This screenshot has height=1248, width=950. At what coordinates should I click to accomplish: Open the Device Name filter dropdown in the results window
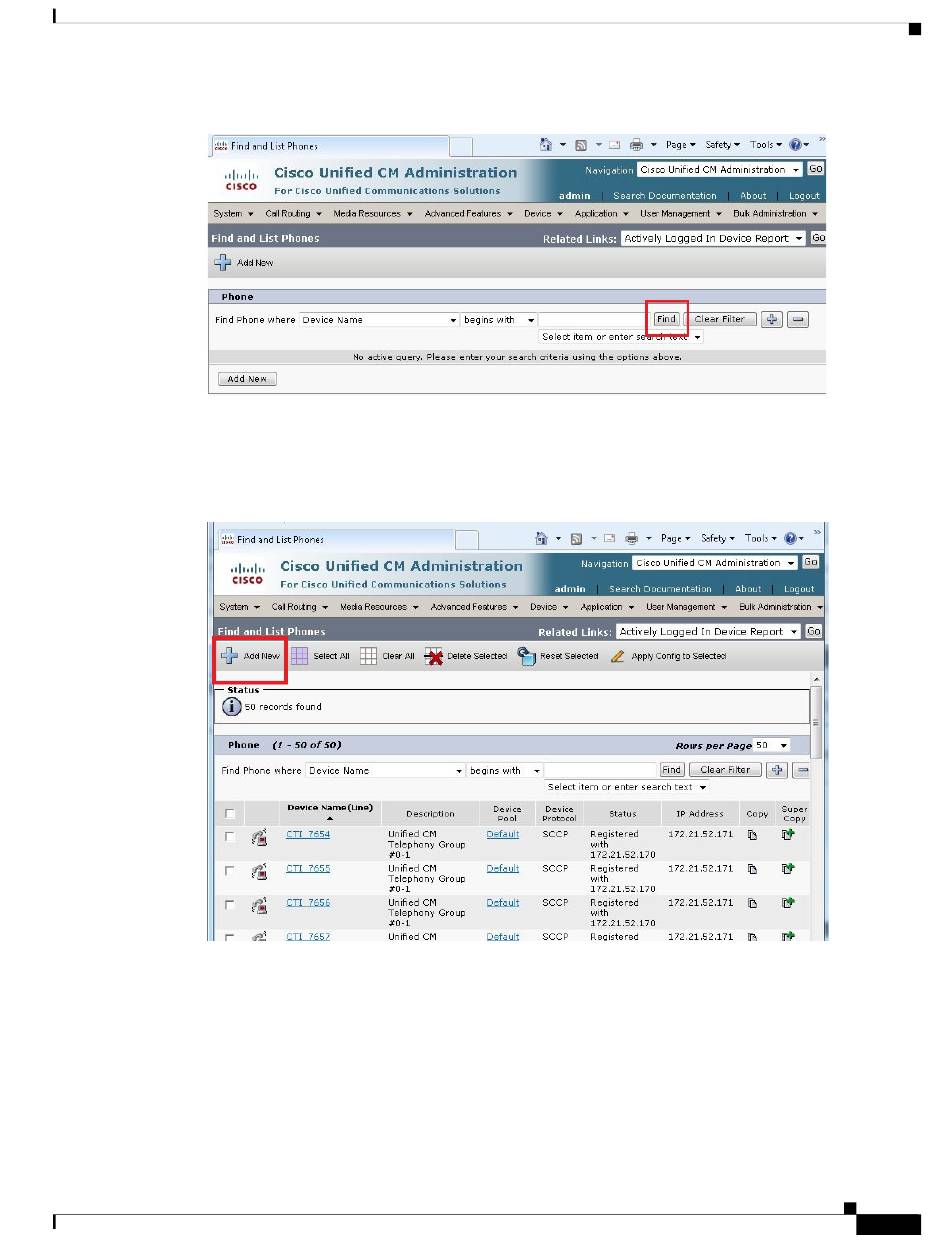(385, 771)
